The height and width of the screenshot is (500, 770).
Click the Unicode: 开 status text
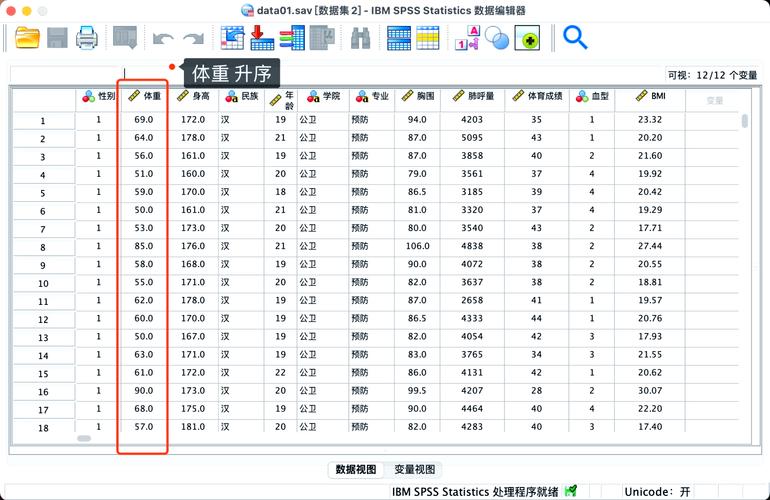coord(657,492)
